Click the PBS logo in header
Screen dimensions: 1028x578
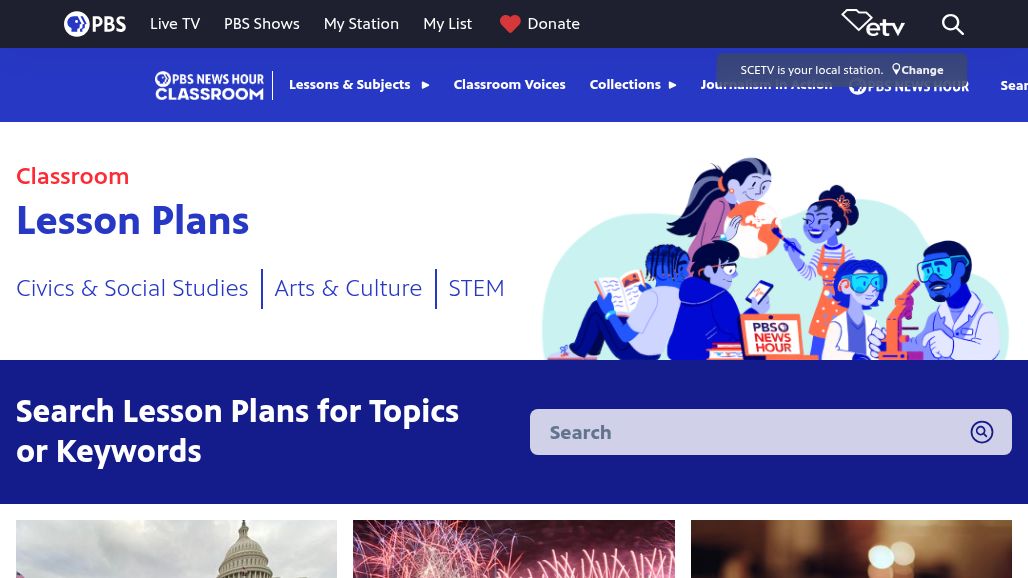point(95,24)
